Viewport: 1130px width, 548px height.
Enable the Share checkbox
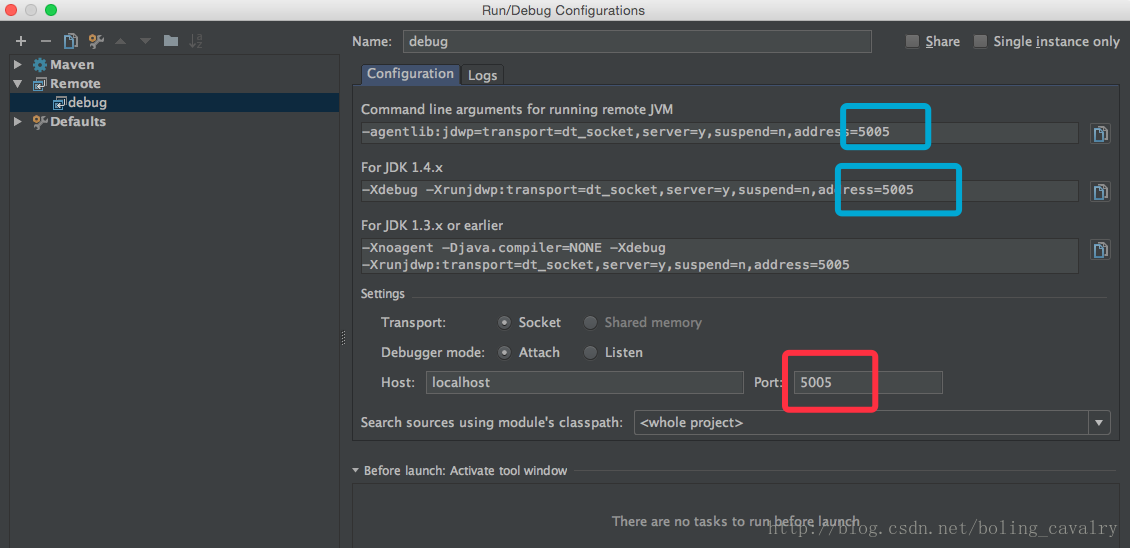[x=912, y=41]
